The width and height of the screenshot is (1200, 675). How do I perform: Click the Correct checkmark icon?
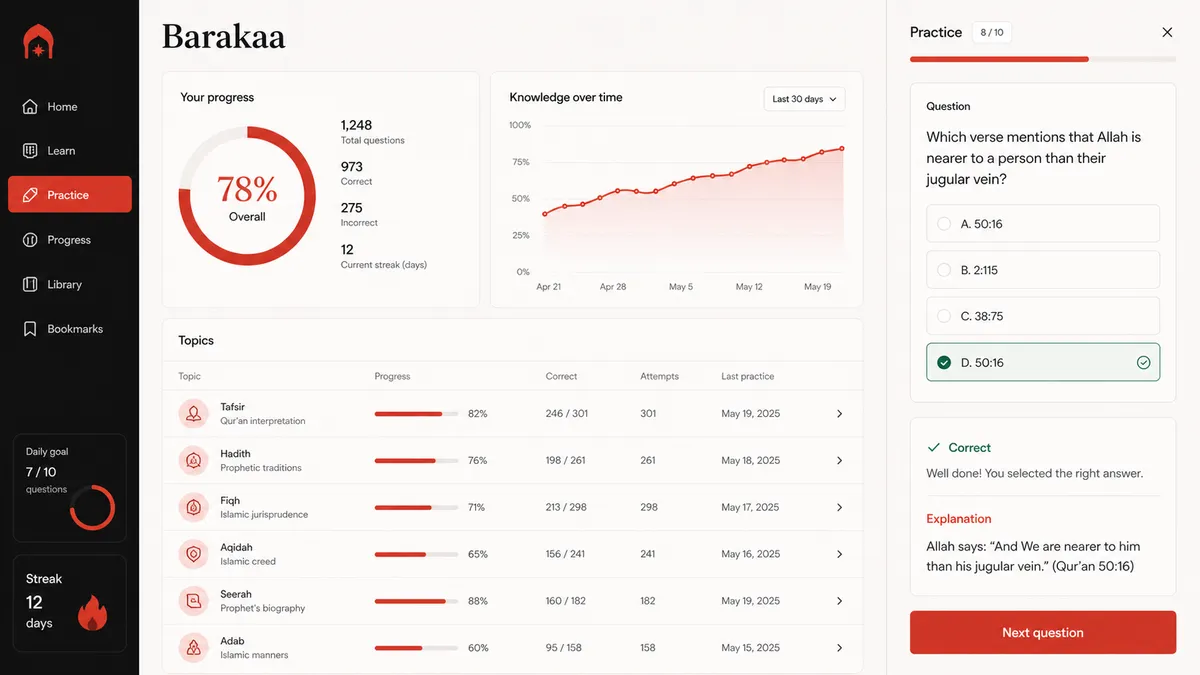click(934, 448)
